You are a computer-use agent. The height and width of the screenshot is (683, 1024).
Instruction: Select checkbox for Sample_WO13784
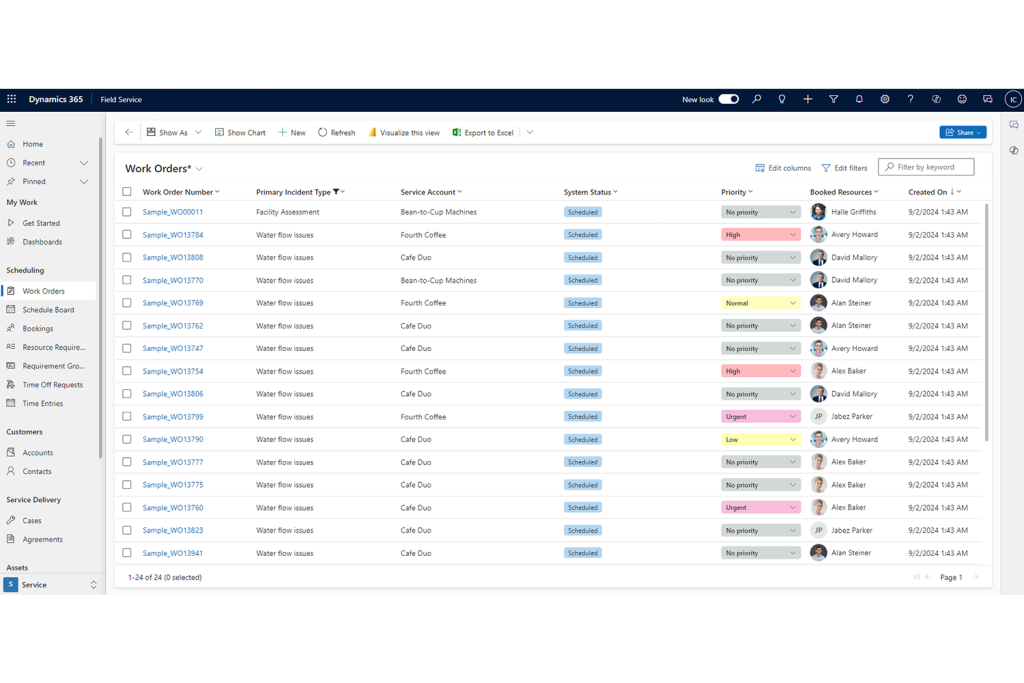tap(127, 234)
